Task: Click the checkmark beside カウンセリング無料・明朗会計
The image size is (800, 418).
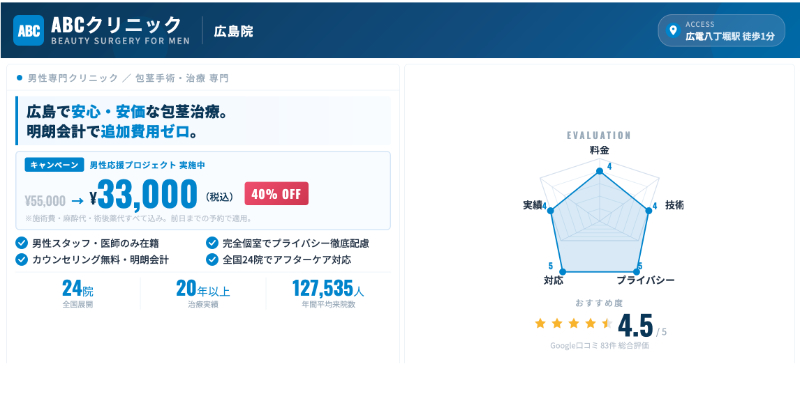Action: click(x=22, y=259)
